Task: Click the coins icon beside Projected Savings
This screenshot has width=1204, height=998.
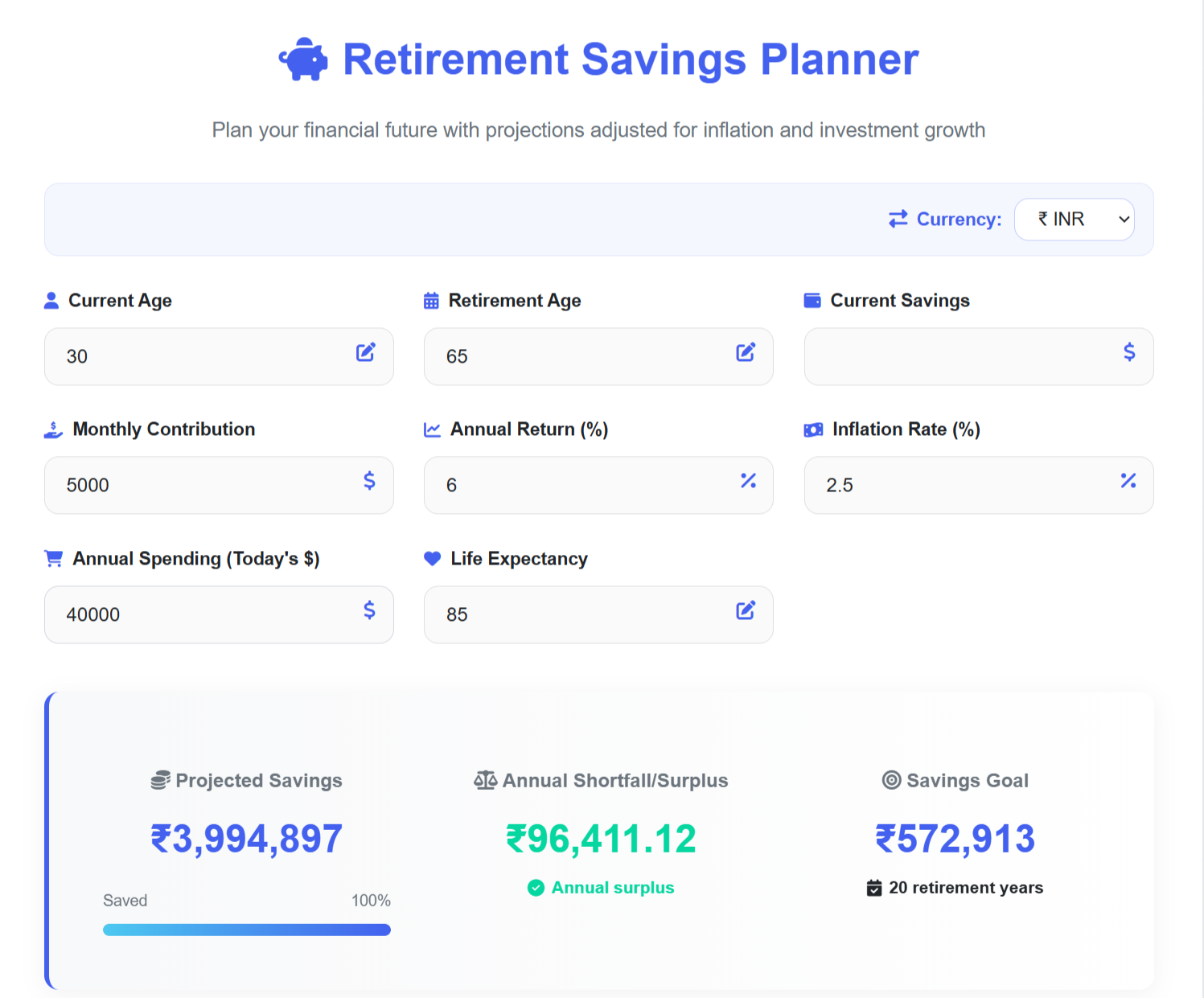Action: 161,780
